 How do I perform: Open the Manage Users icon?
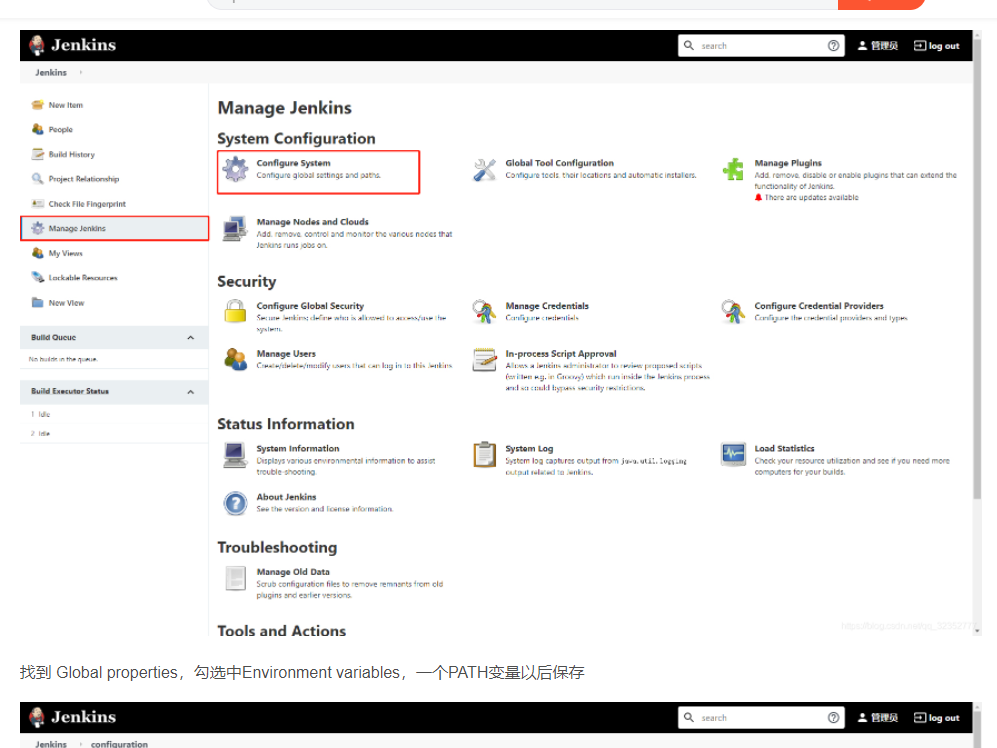pyautogui.click(x=235, y=360)
